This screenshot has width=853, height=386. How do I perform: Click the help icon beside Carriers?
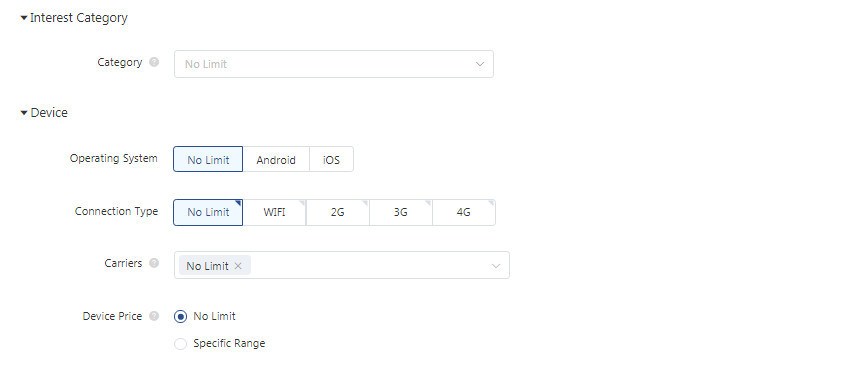pos(154,263)
